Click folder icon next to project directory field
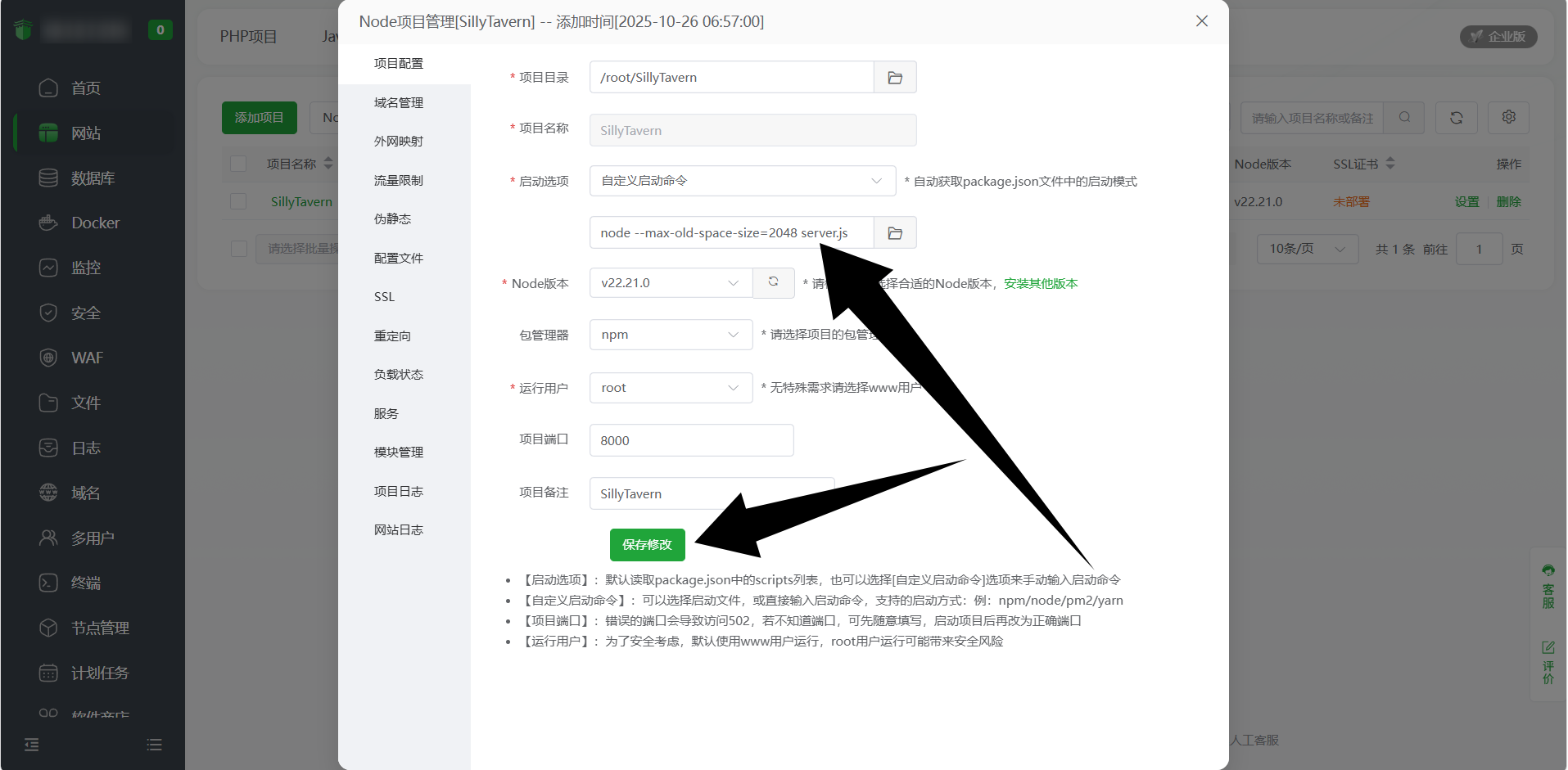 [x=895, y=78]
